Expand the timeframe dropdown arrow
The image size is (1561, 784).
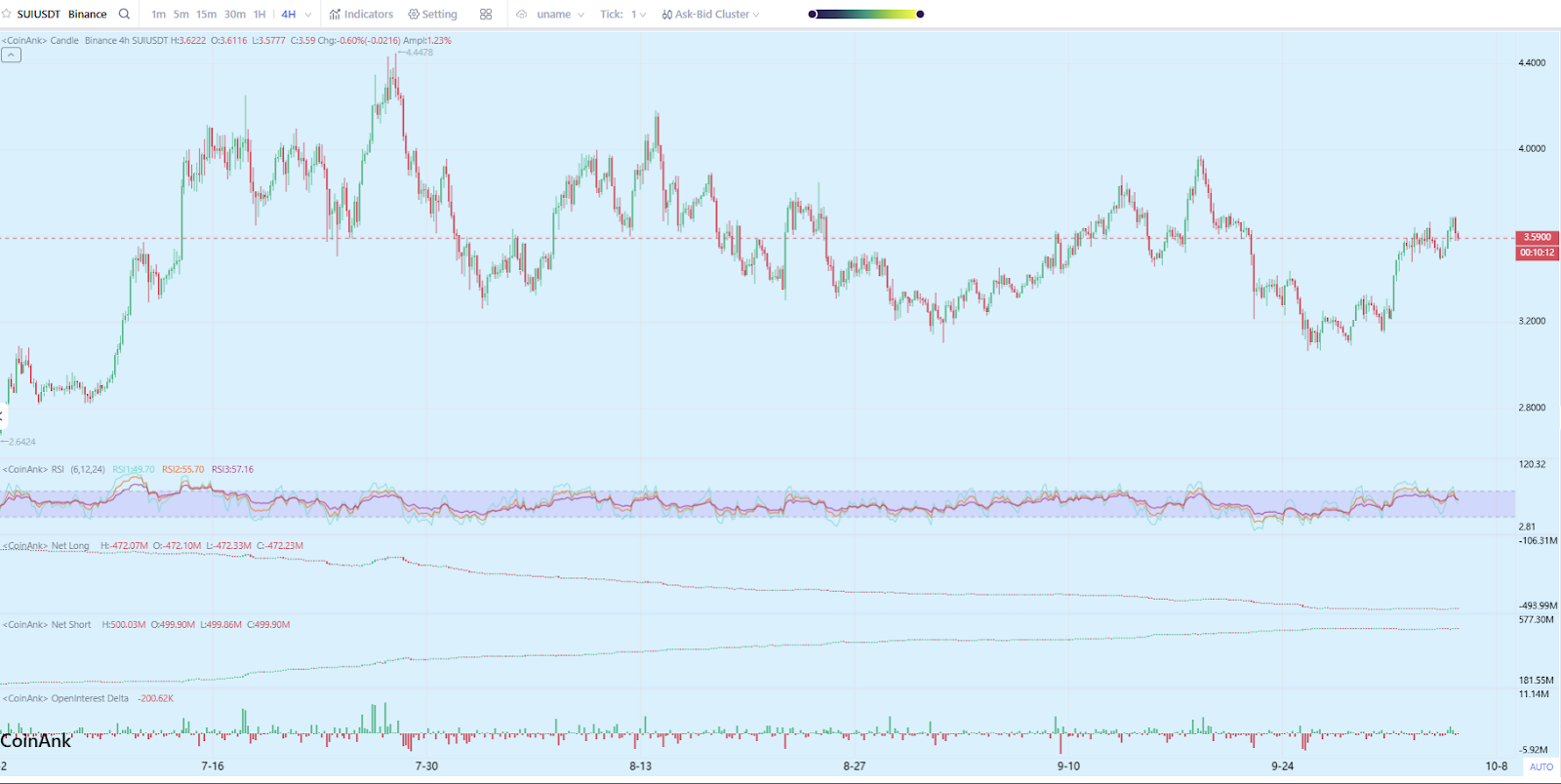(308, 15)
